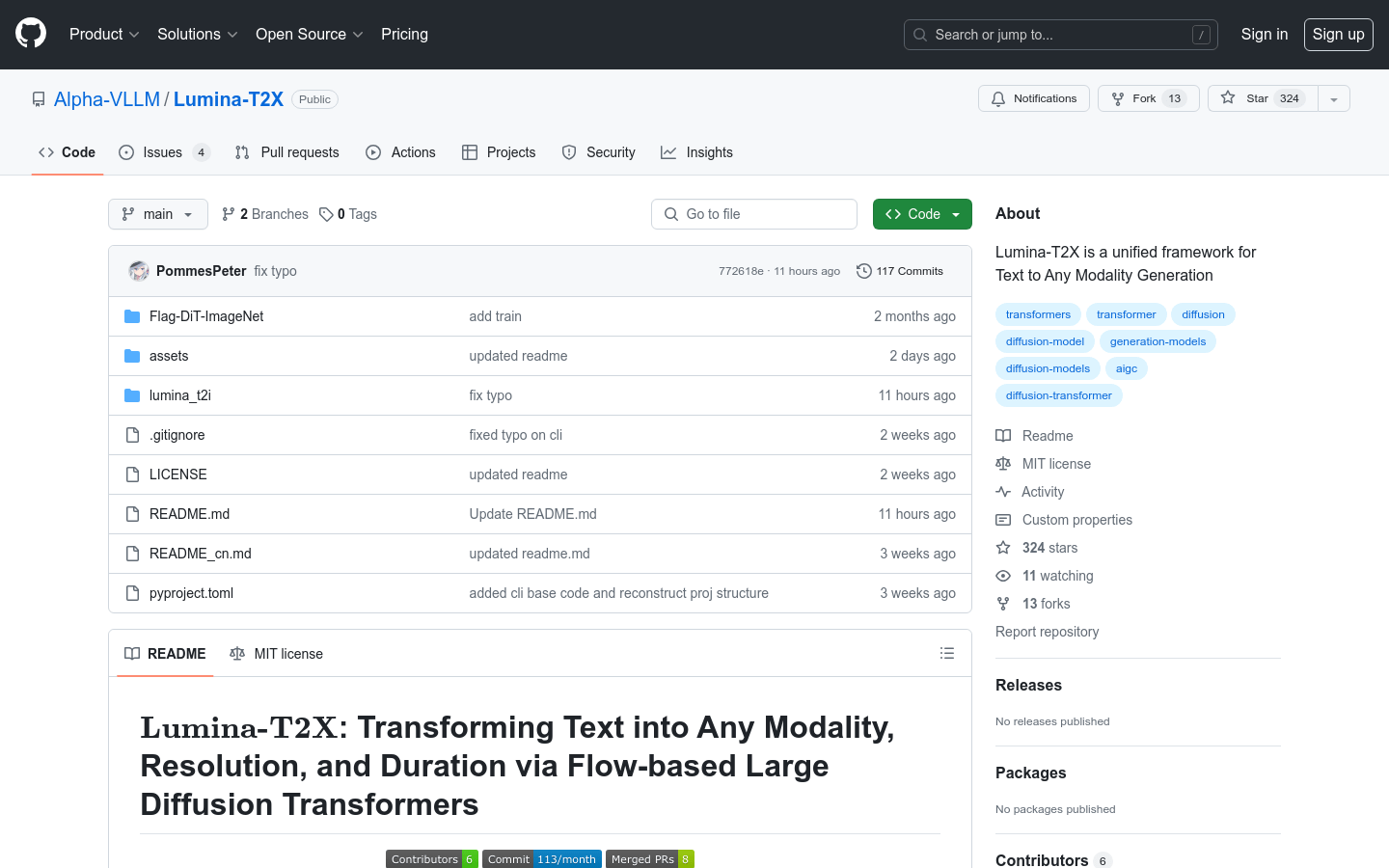This screenshot has height=868, width=1389.
Task: Open the README_cn.md file
Action: pos(201,554)
